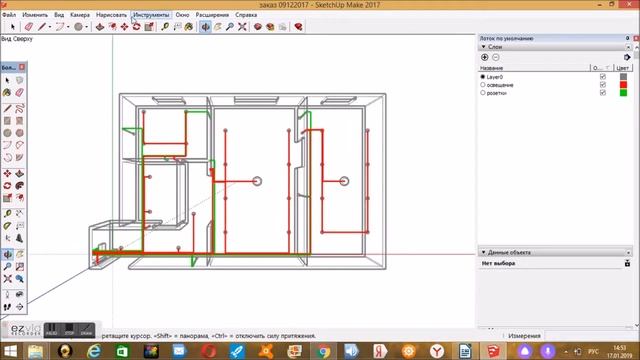The width and height of the screenshot is (640, 360).
Task: Choose Zoom Extents in the top toolbar
Action: 242,27
